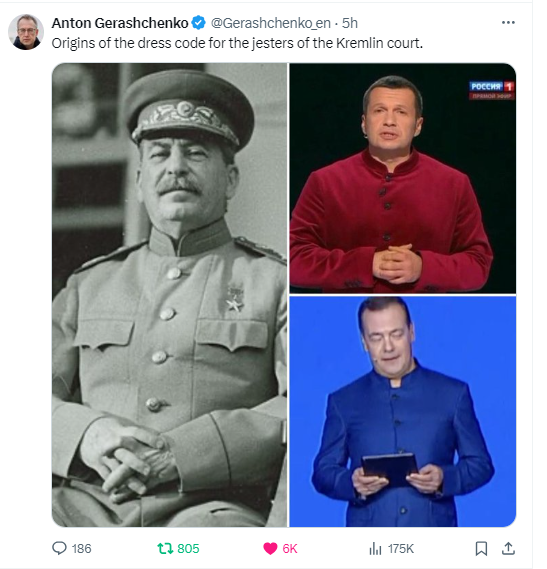The image size is (547, 569).
Task: Click the 6K likes count
Action: [290, 548]
